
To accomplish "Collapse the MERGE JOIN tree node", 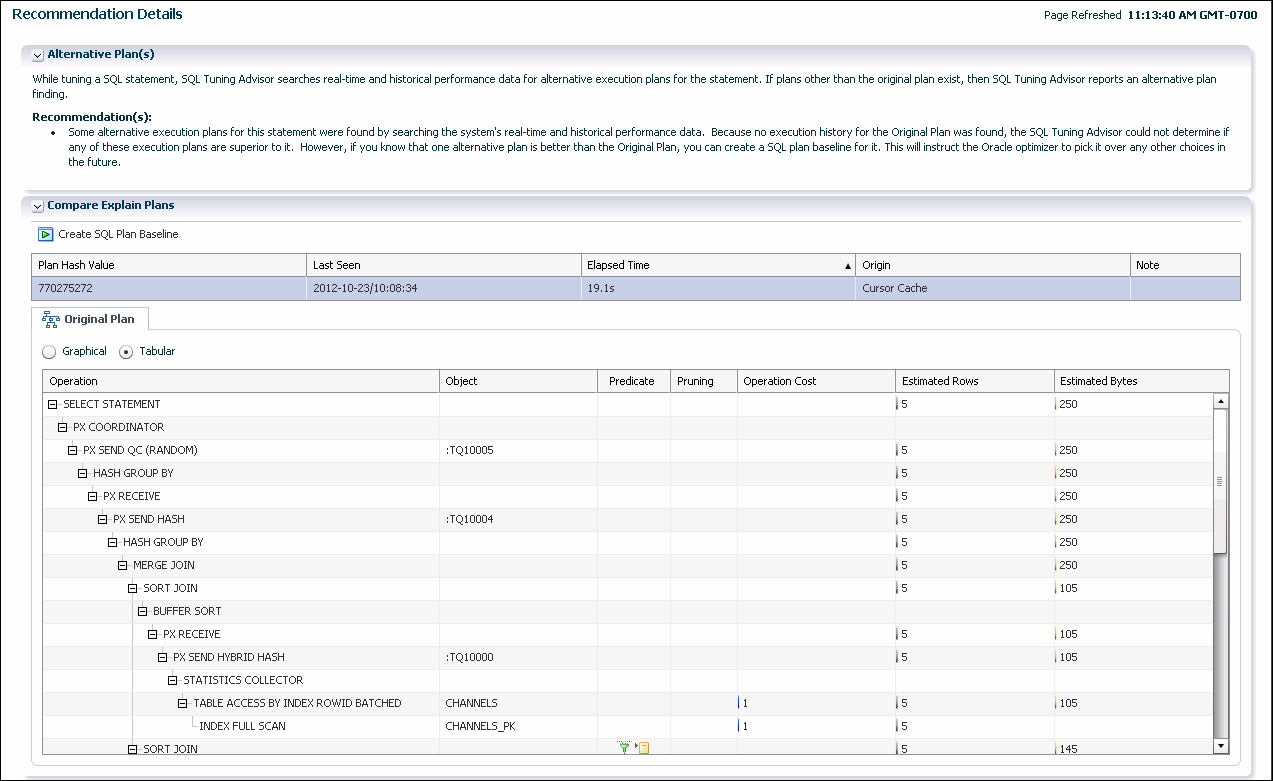I will (124, 566).
